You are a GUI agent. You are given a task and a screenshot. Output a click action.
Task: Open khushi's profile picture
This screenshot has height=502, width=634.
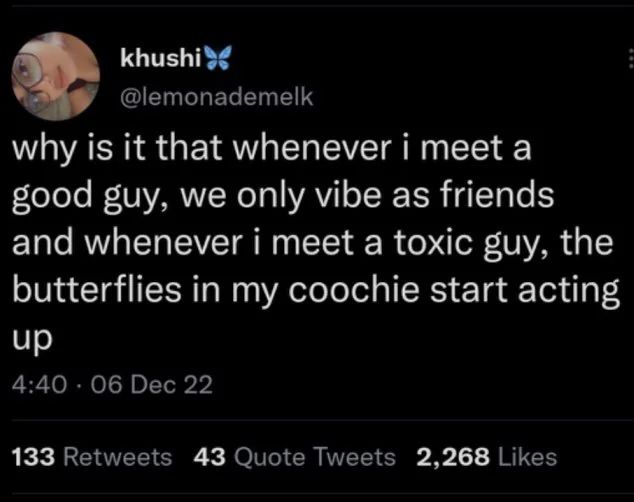tap(56, 76)
